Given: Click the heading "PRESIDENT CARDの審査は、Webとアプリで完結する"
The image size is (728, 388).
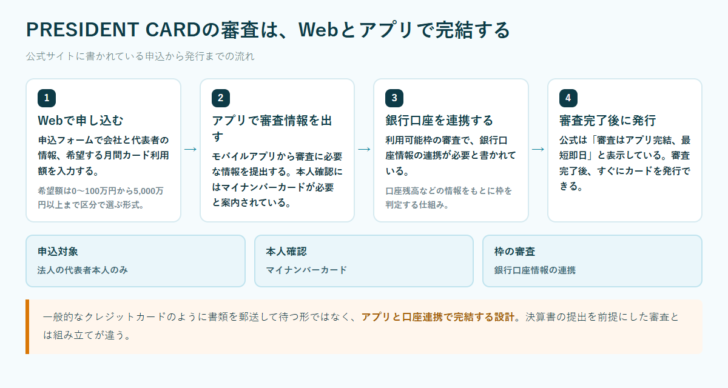Looking at the screenshot, I should coord(268,30).
